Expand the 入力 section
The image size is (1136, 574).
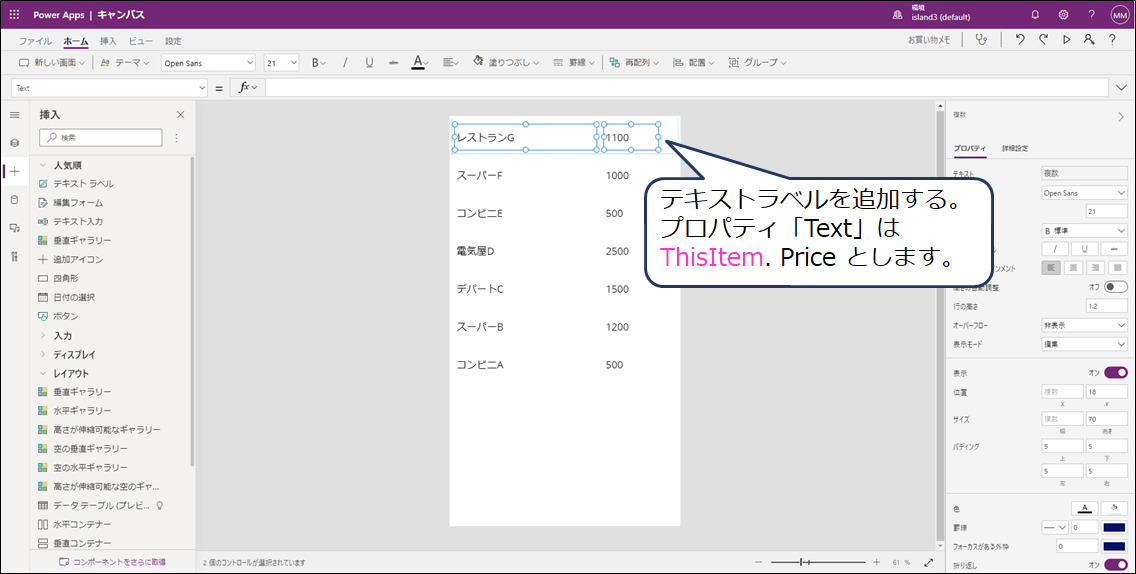[43, 336]
